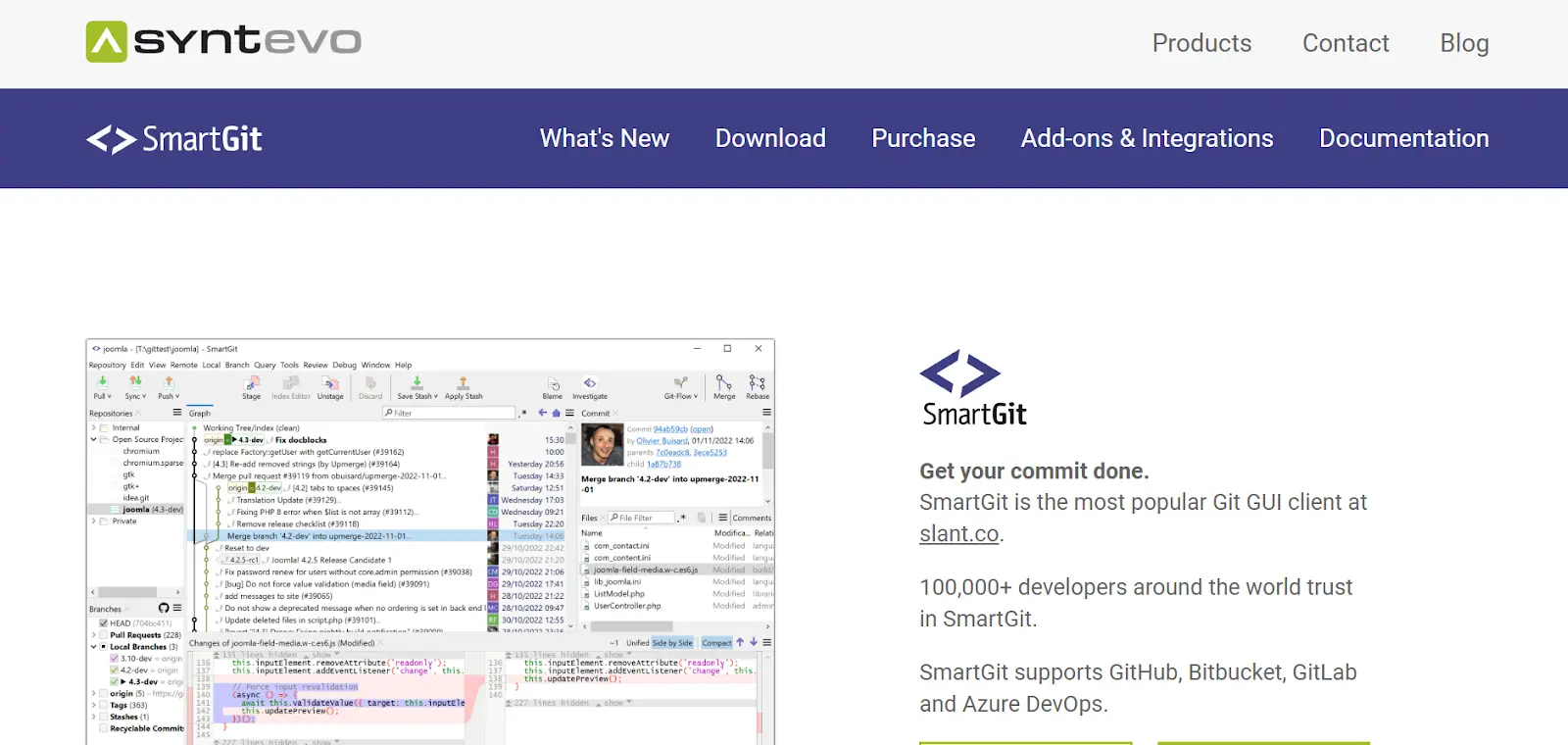
Task: Collapse the Open Source Projects group
Action: (x=94, y=440)
